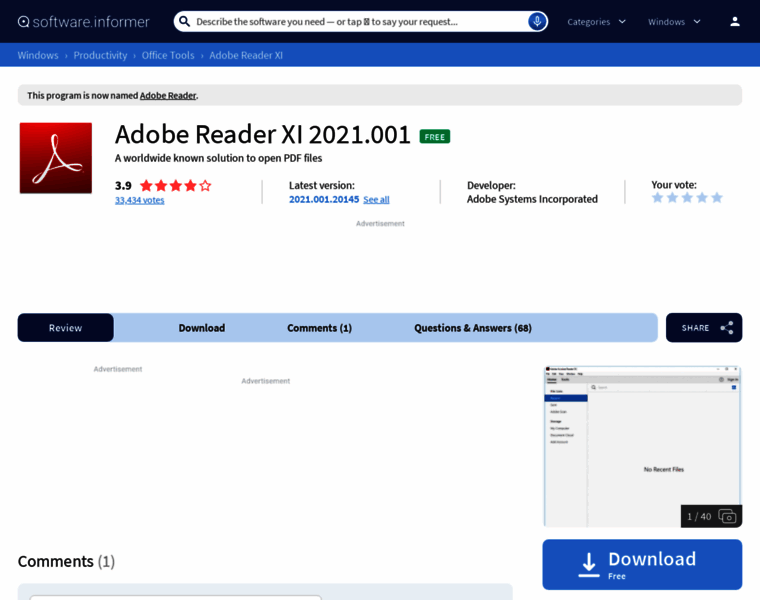Expand the Windows platform dropdown
760x600 pixels.
click(674, 21)
